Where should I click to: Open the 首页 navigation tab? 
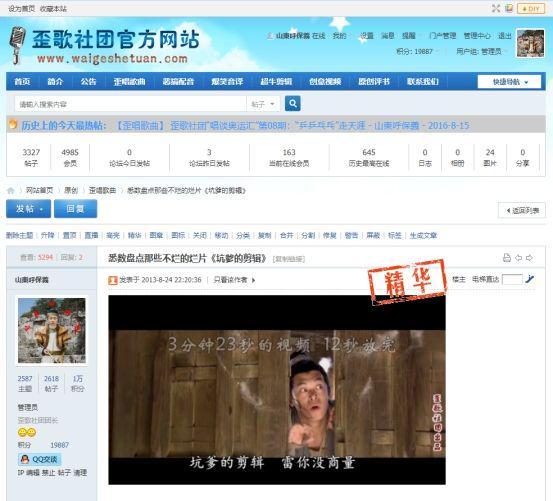pos(22,82)
